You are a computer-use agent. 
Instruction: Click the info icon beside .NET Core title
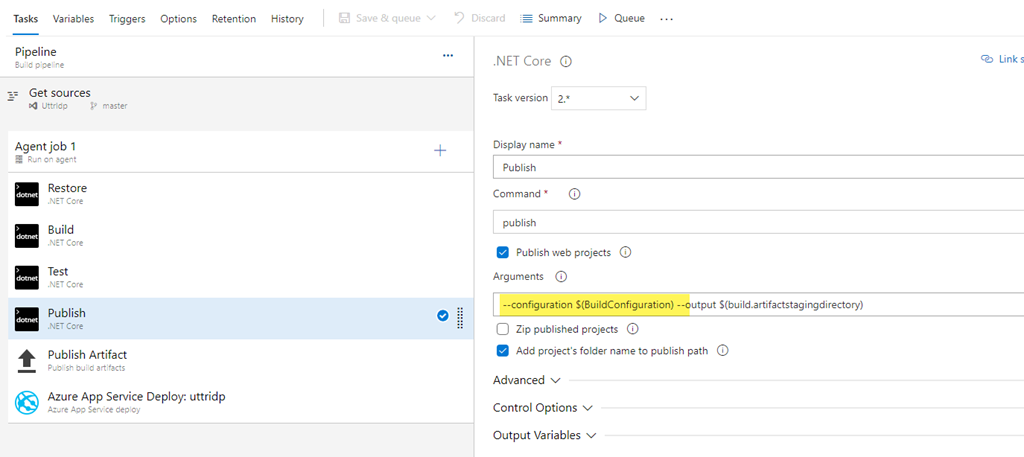click(x=566, y=61)
